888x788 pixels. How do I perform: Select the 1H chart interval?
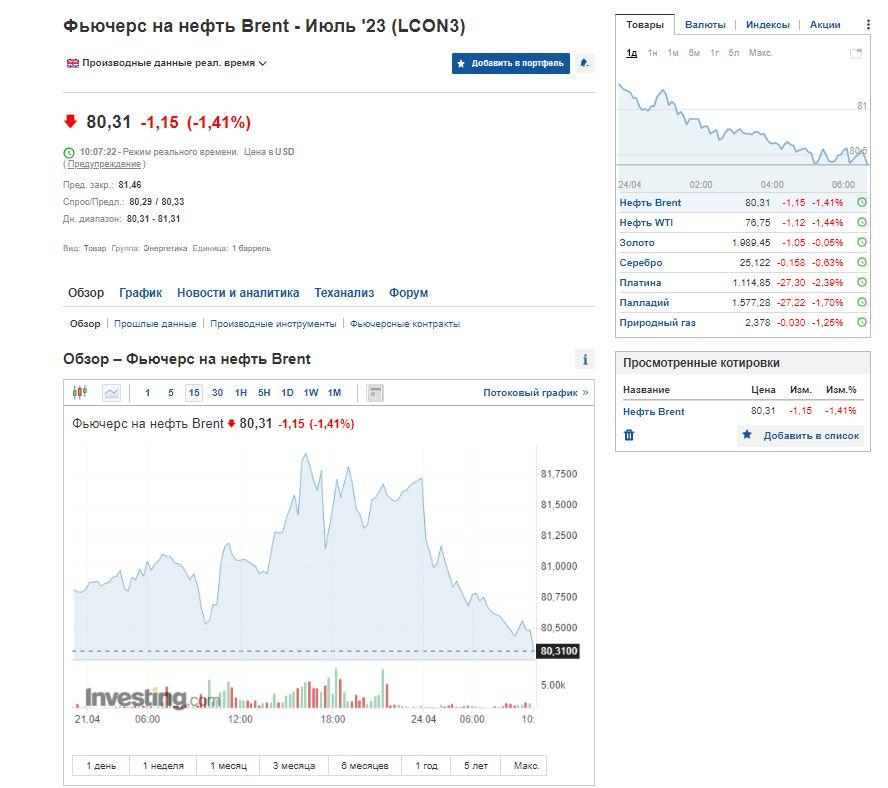coord(241,393)
